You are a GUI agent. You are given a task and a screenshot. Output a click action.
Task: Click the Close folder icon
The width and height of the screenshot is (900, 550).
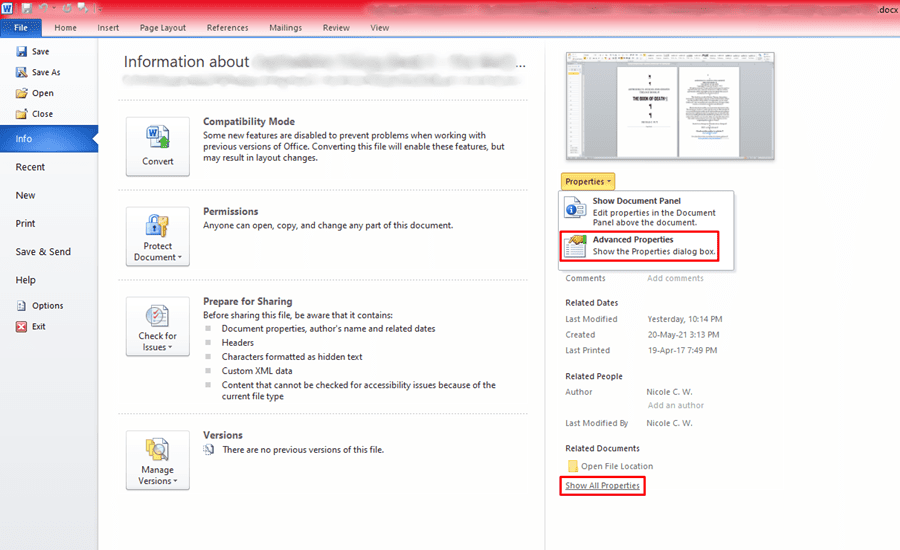[x=21, y=114]
